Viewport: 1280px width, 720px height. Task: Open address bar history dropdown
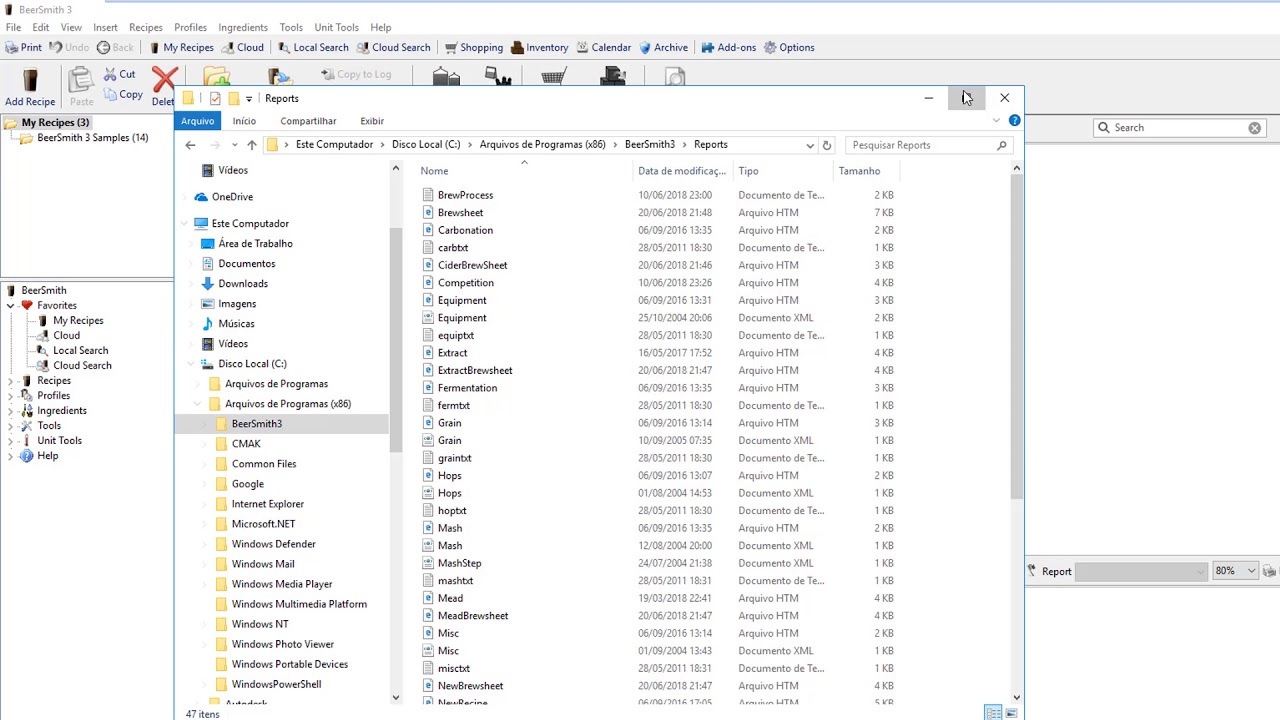809,145
